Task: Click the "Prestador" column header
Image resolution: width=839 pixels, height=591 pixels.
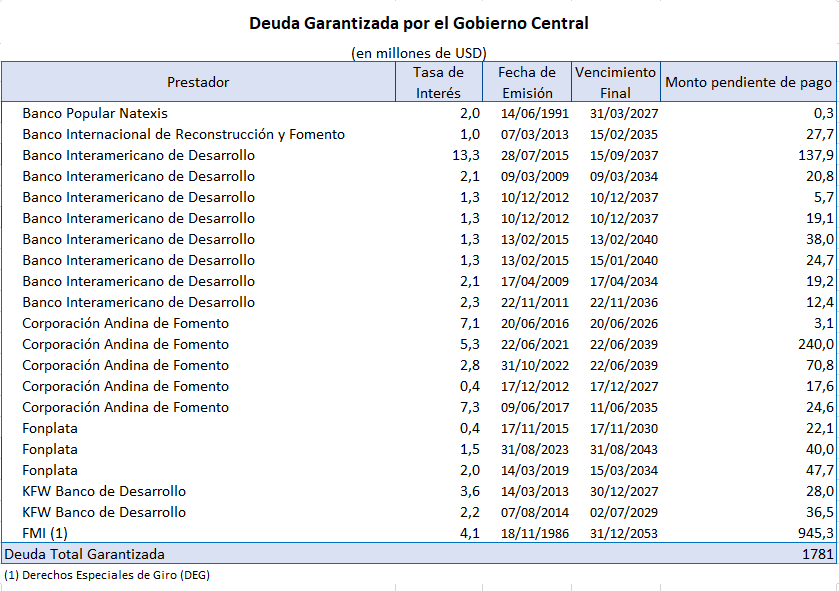Action: (198, 82)
